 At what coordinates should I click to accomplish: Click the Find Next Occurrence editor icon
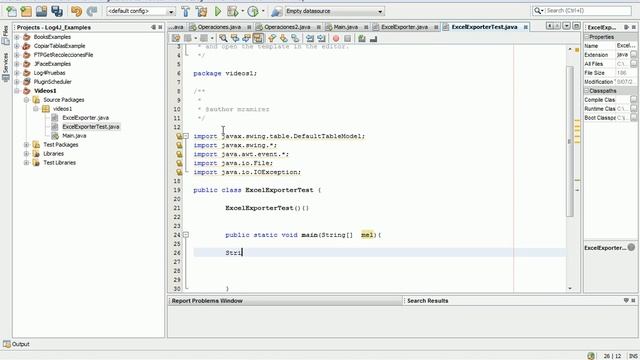(x=246, y=38)
